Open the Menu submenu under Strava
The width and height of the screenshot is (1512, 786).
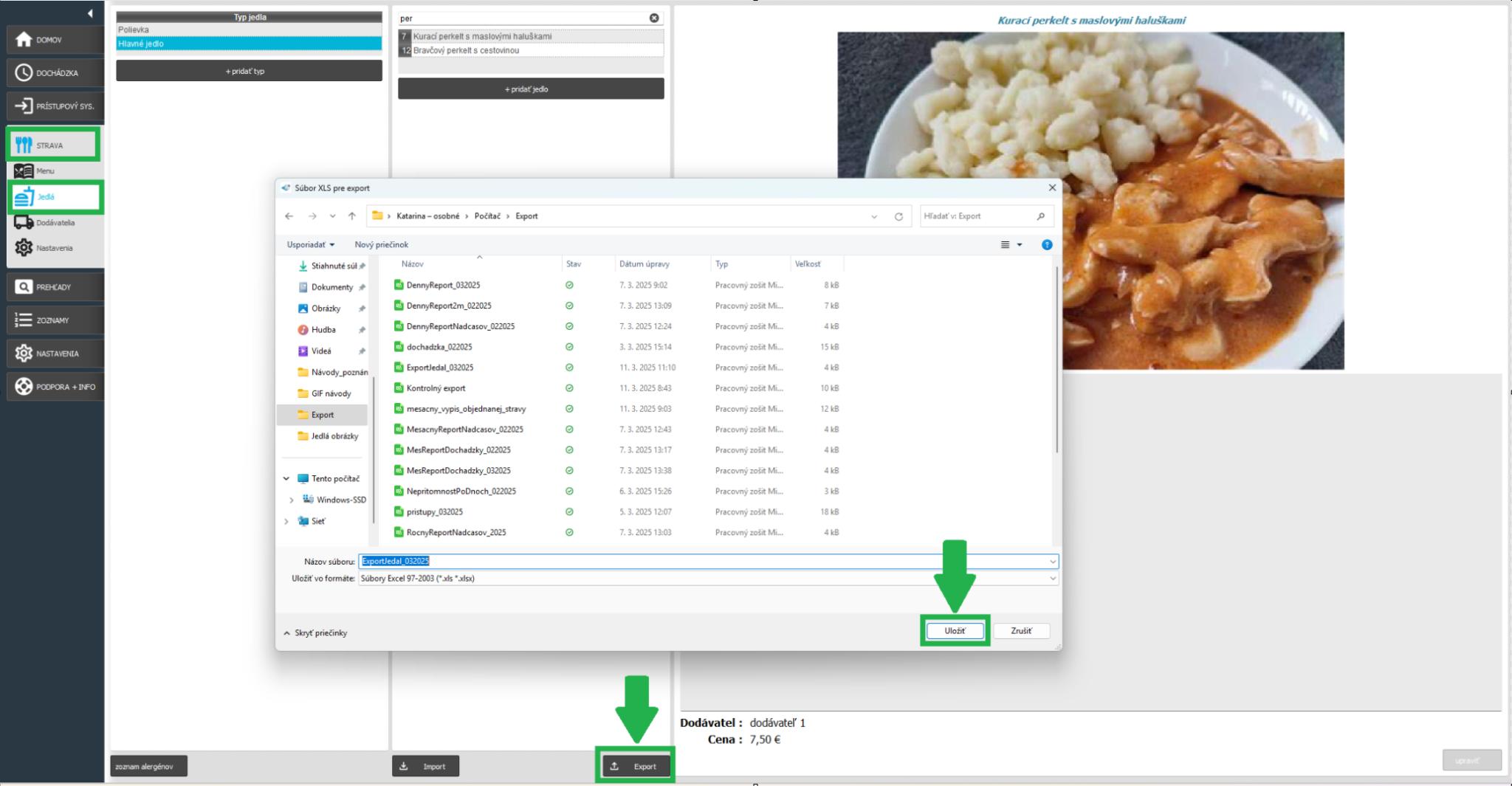[x=44, y=171]
